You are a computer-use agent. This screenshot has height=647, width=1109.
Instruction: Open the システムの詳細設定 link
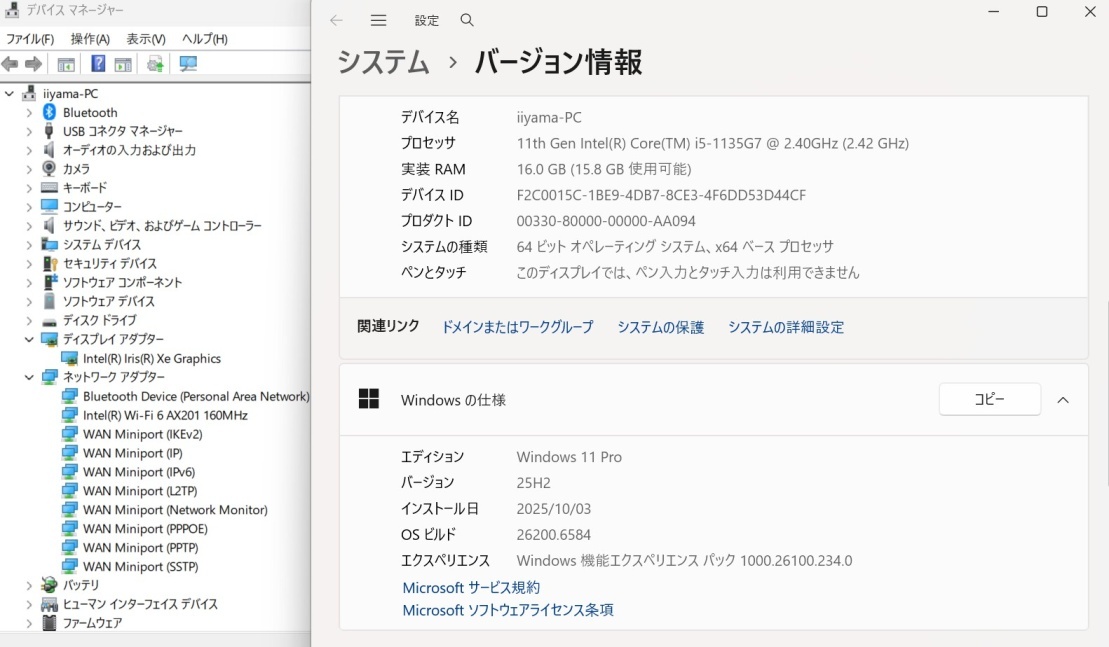coord(785,327)
